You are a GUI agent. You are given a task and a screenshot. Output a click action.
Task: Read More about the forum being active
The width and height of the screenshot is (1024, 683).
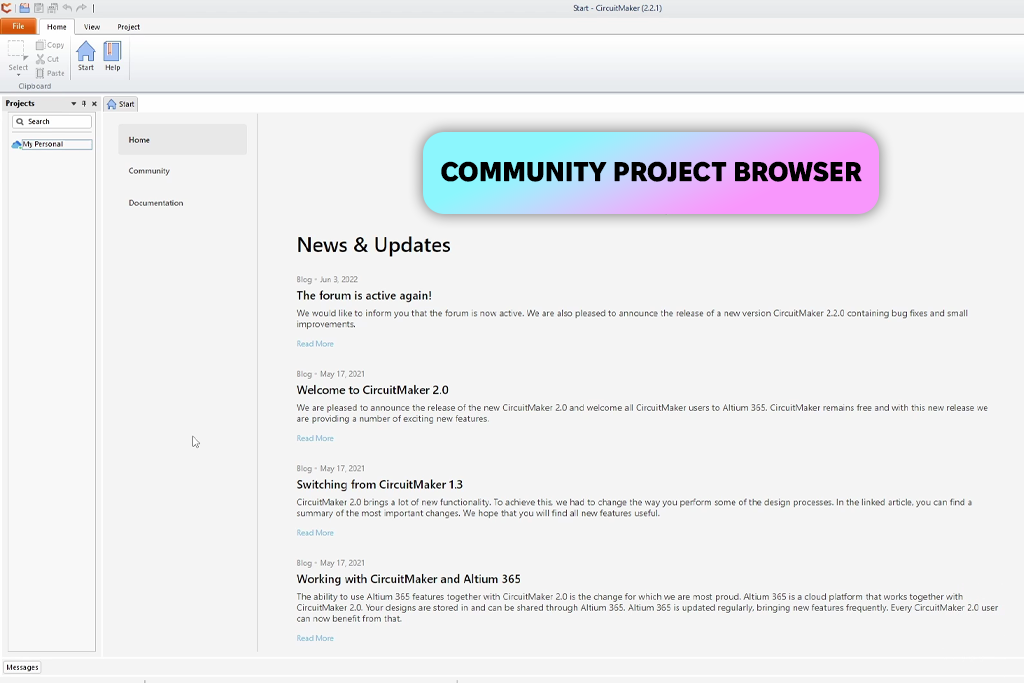[x=315, y=343]
